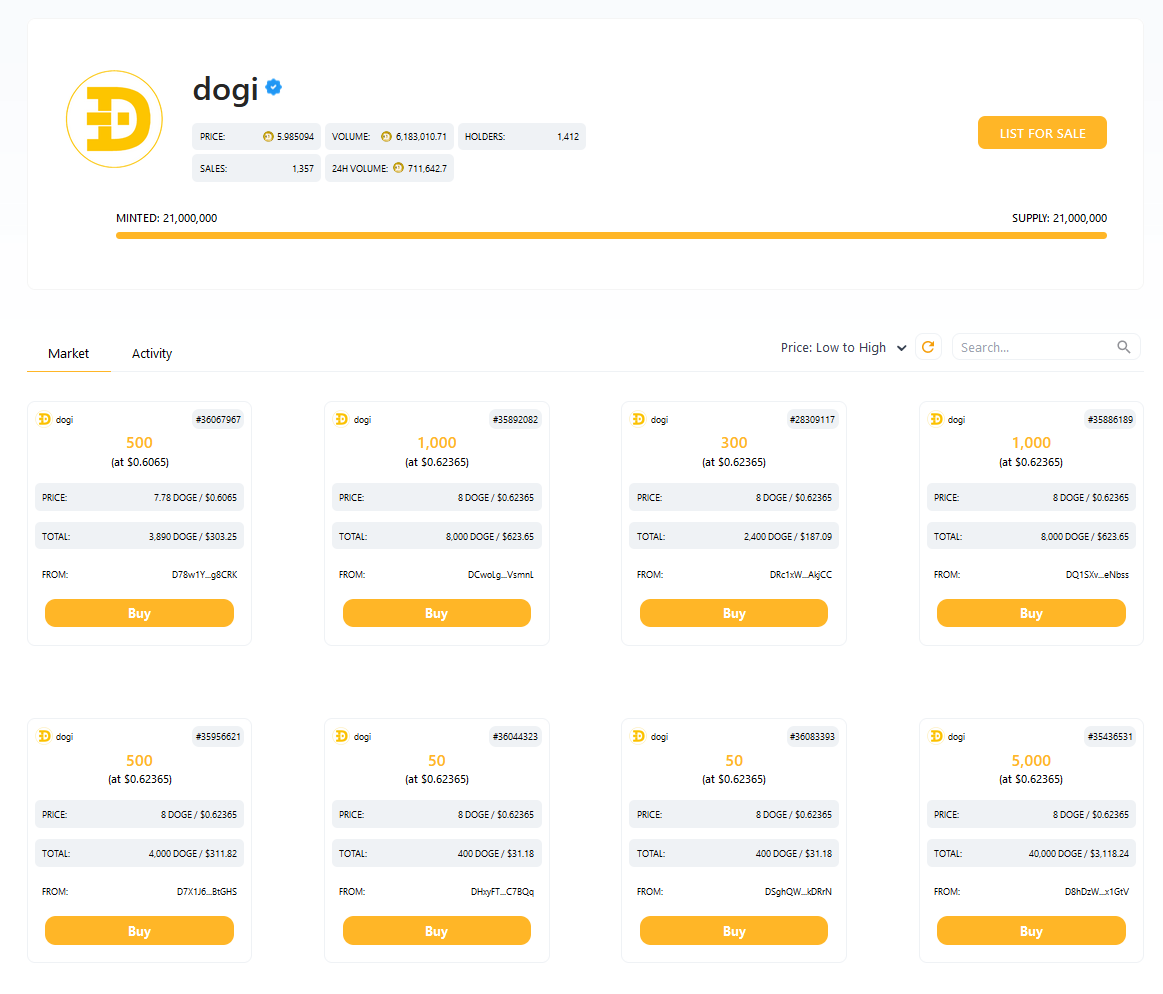The width and height of the screenshot is (1163, 994).
Task: Buy the 5,000 dogi listing for 40,000 DOGE
Action: pos(1031,931)
